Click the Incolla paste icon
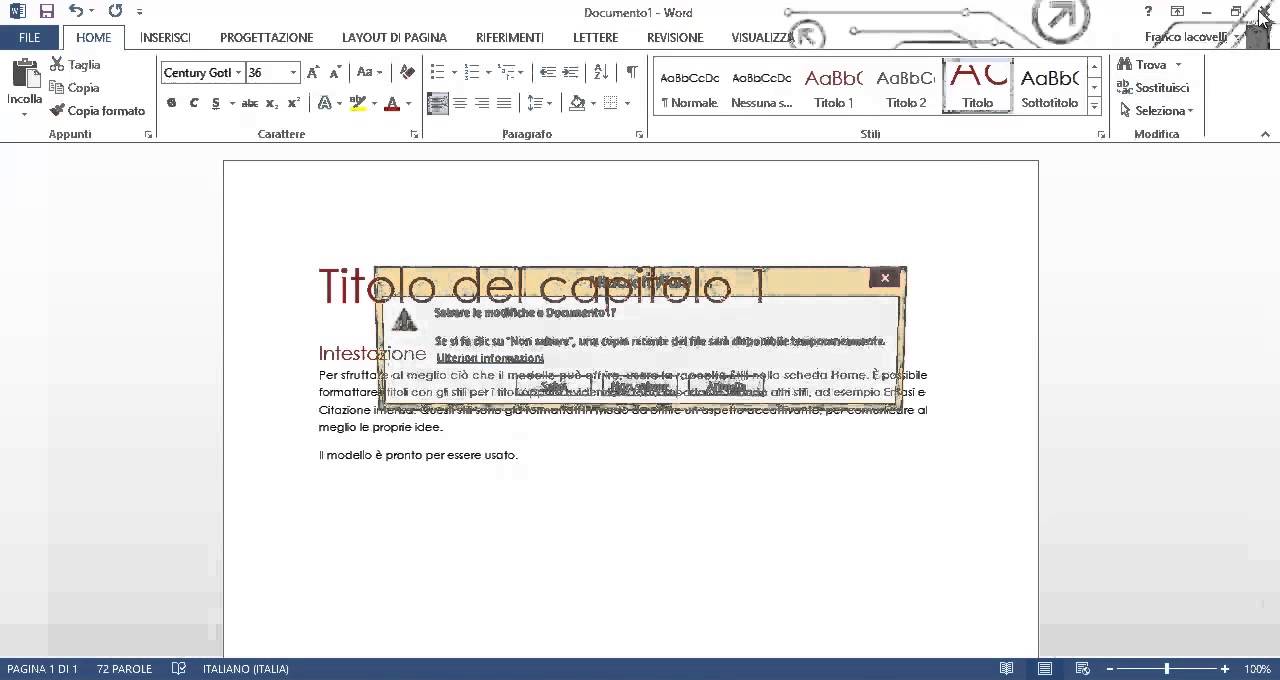The height and width of the screenshot is (680, 1280). pyautogui.click(x=24, y=74)
